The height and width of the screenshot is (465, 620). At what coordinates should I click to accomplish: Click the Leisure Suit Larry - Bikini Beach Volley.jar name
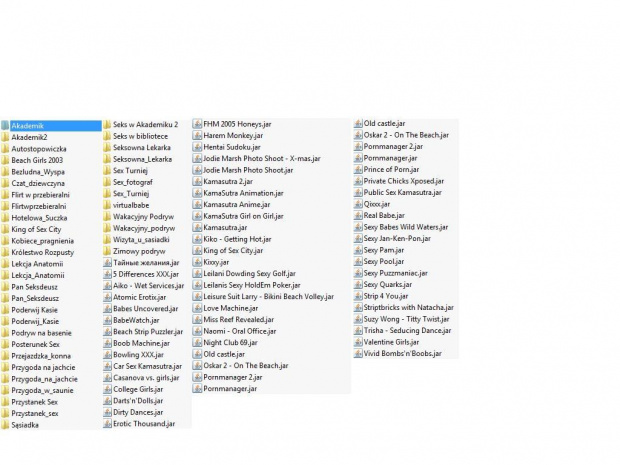[x=268, y=297]
